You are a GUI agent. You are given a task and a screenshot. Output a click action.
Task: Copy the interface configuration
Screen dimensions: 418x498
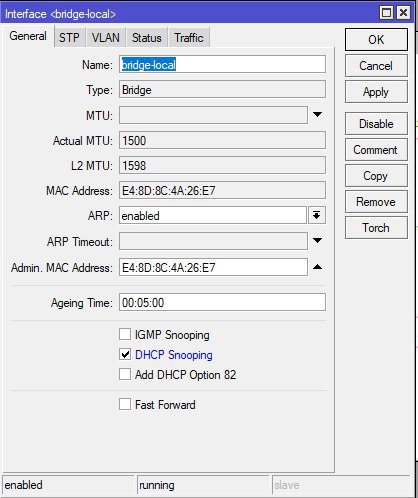pos(376,176)
